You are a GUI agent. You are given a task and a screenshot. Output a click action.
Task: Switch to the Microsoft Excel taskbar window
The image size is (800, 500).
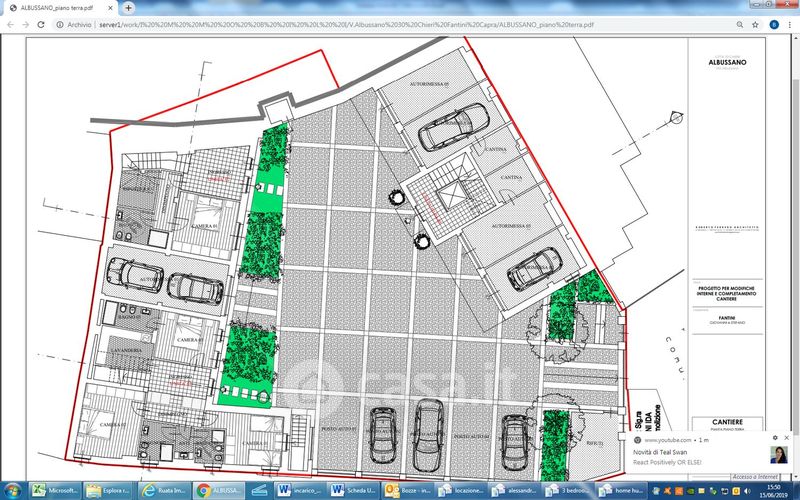point(55,490)
